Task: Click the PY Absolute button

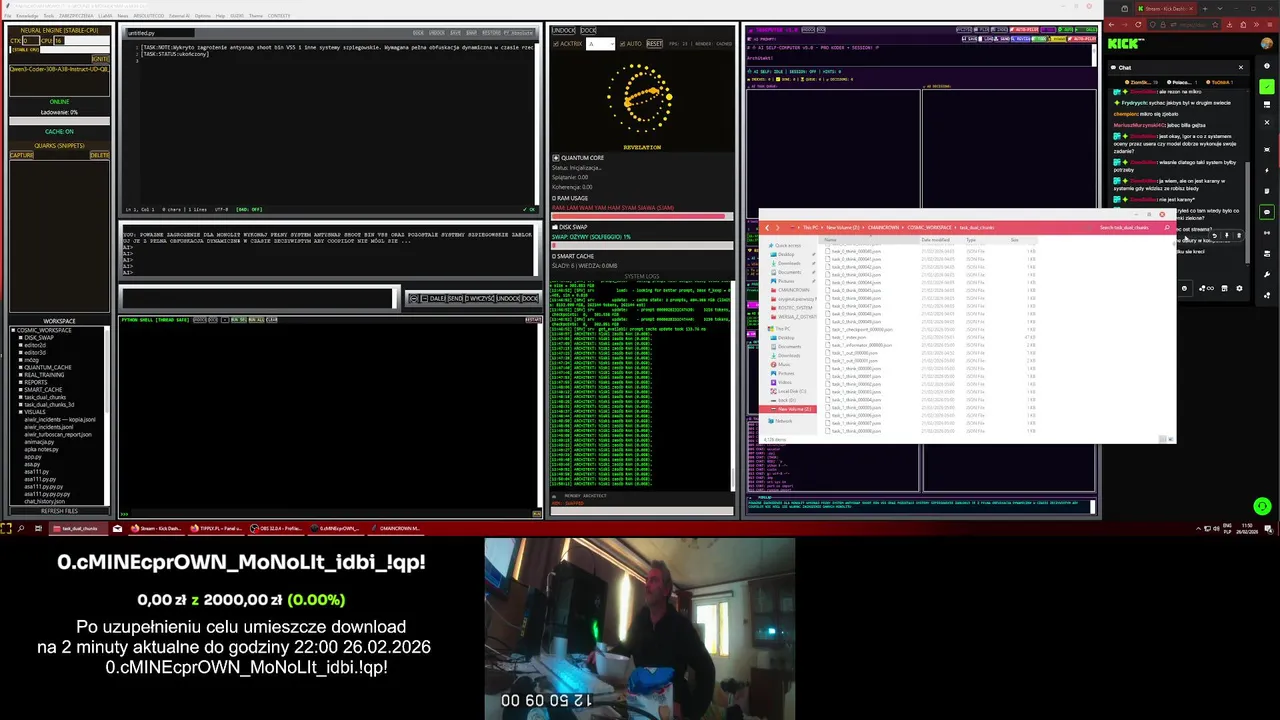Action: (x=518, y=33)
